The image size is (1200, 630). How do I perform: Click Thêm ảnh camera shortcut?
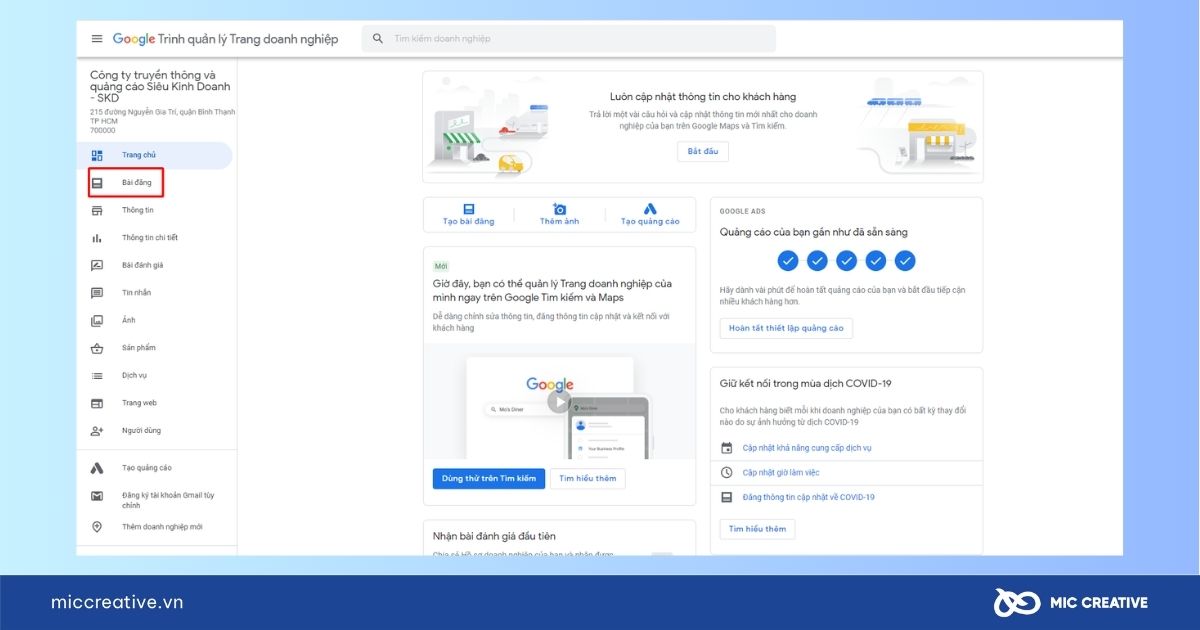pyautogui.click(x=559, y=215)
